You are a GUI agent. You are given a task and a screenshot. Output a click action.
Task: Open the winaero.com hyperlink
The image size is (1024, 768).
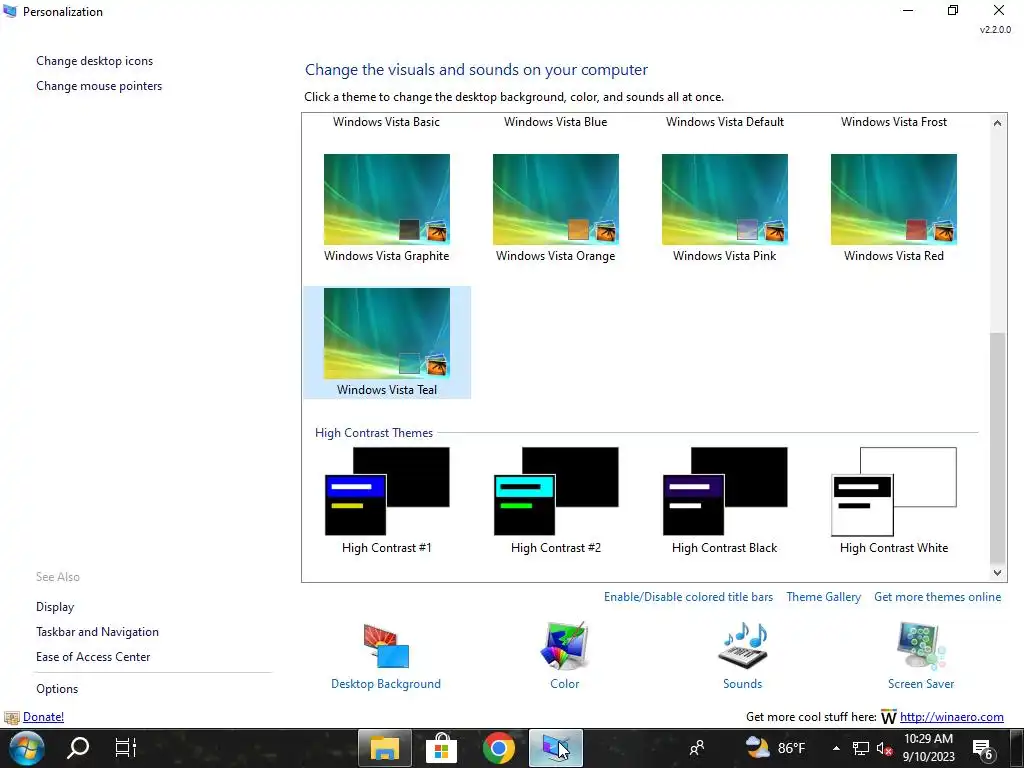point(952,716)
